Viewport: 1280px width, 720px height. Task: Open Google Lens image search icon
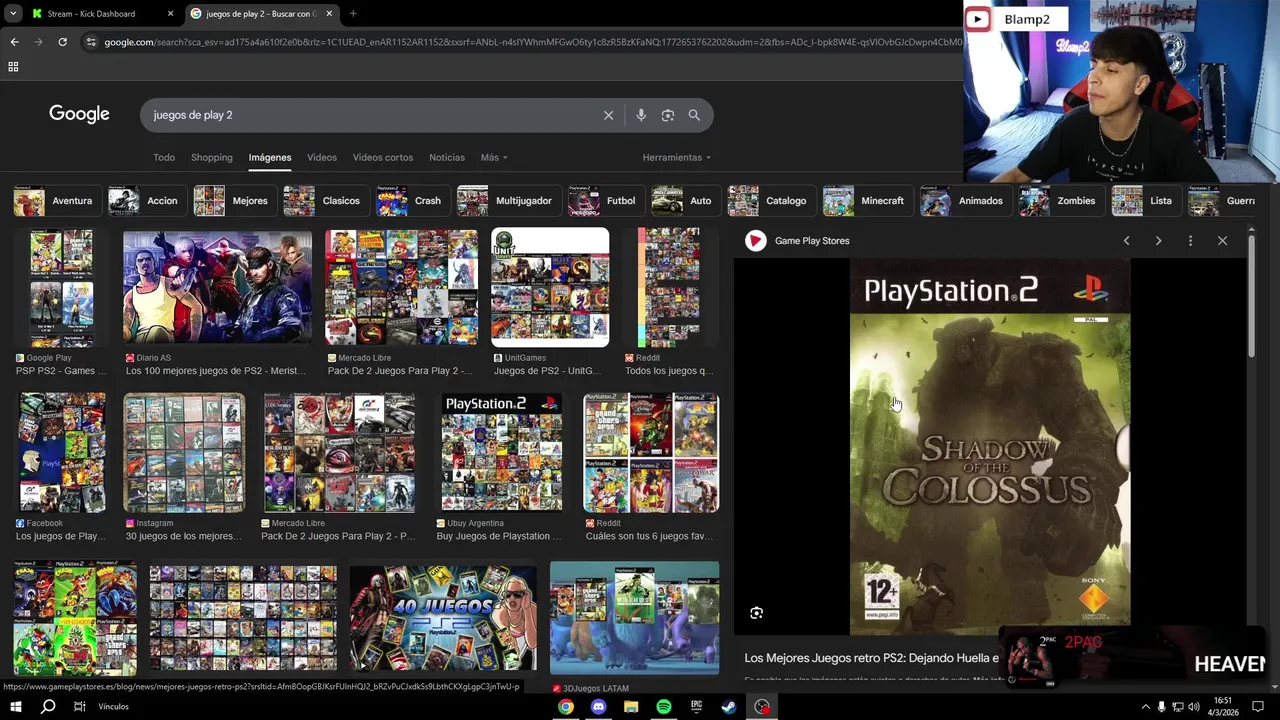pos(668,115)
